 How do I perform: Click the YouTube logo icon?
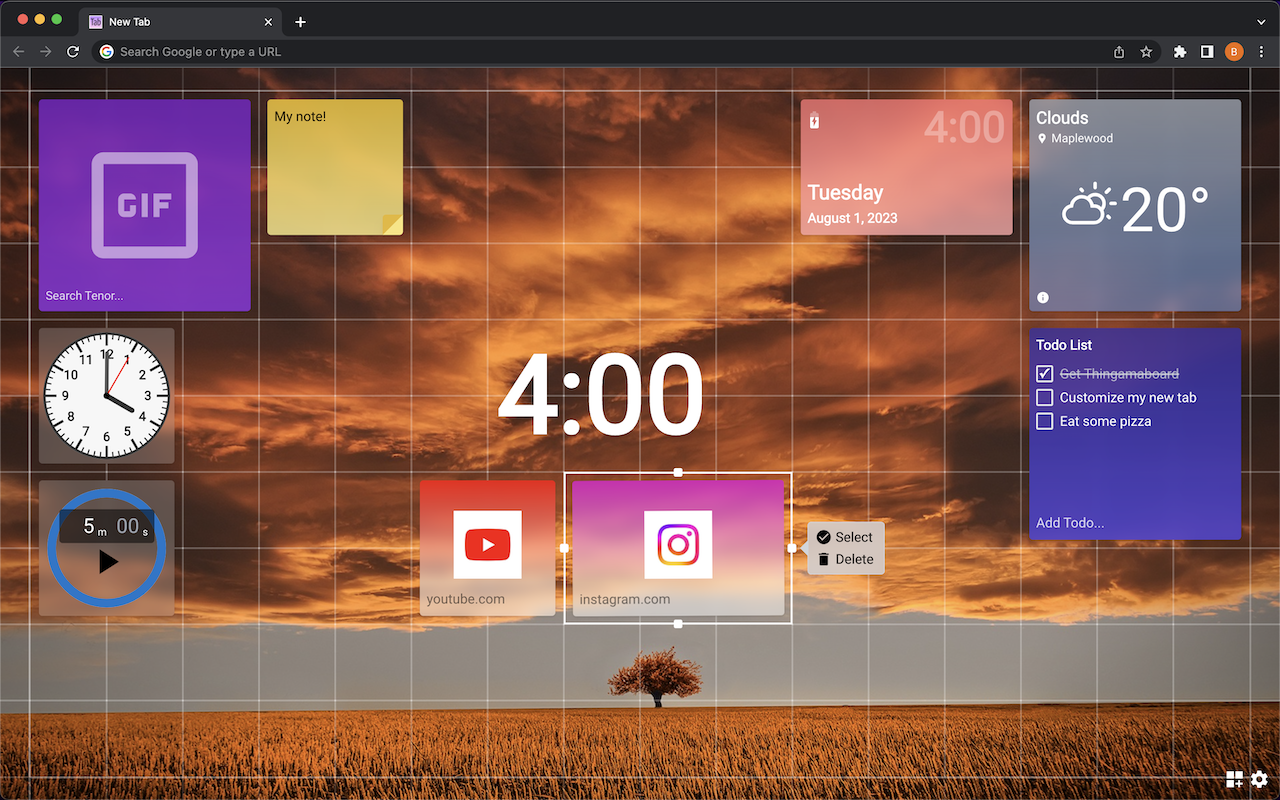[x=488, y=545]
